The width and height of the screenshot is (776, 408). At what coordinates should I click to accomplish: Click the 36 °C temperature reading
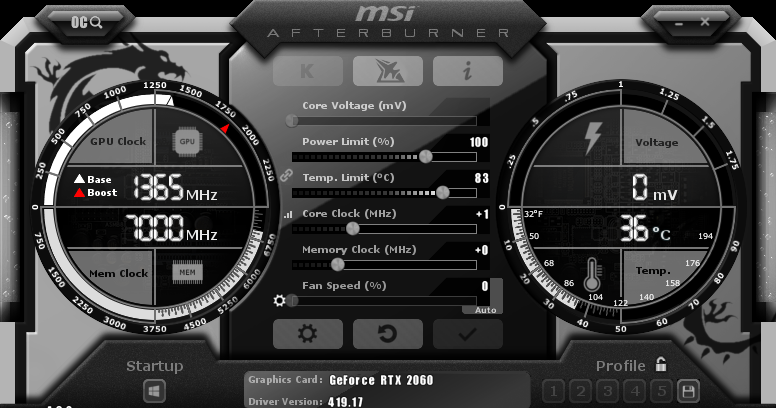[x=646, y=228]
